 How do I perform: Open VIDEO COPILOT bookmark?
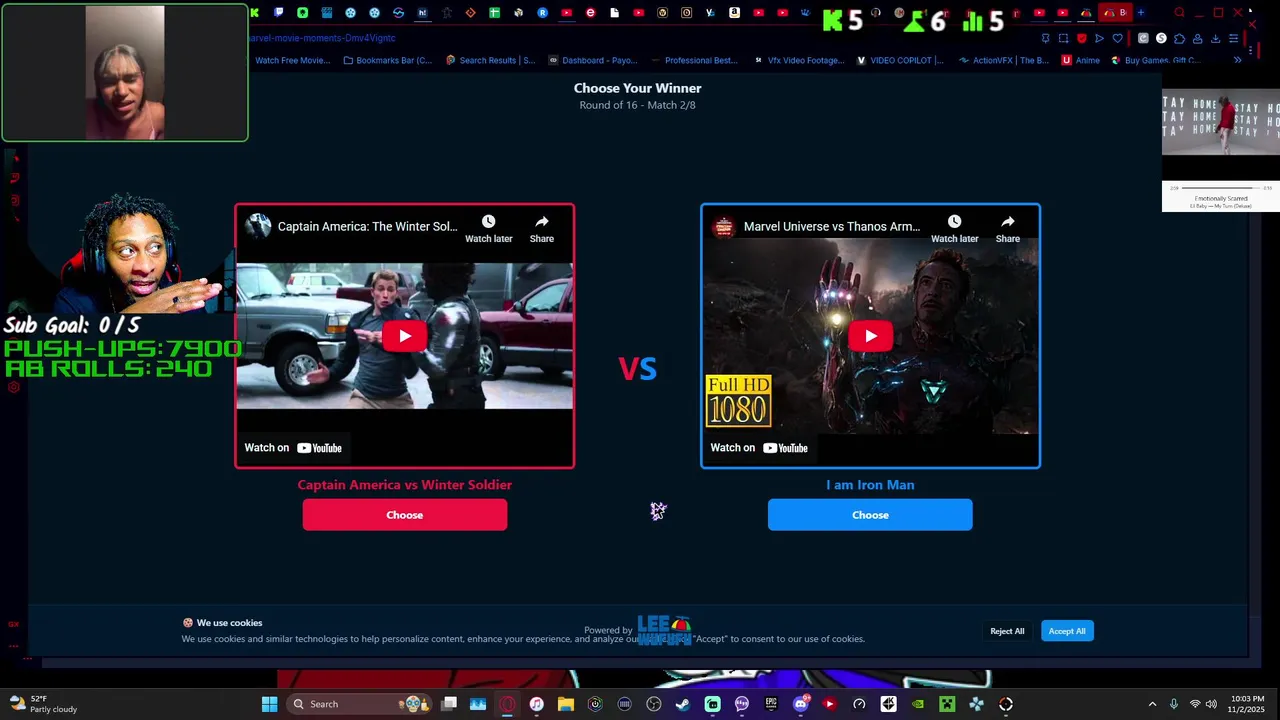click(x=900, y=60)
